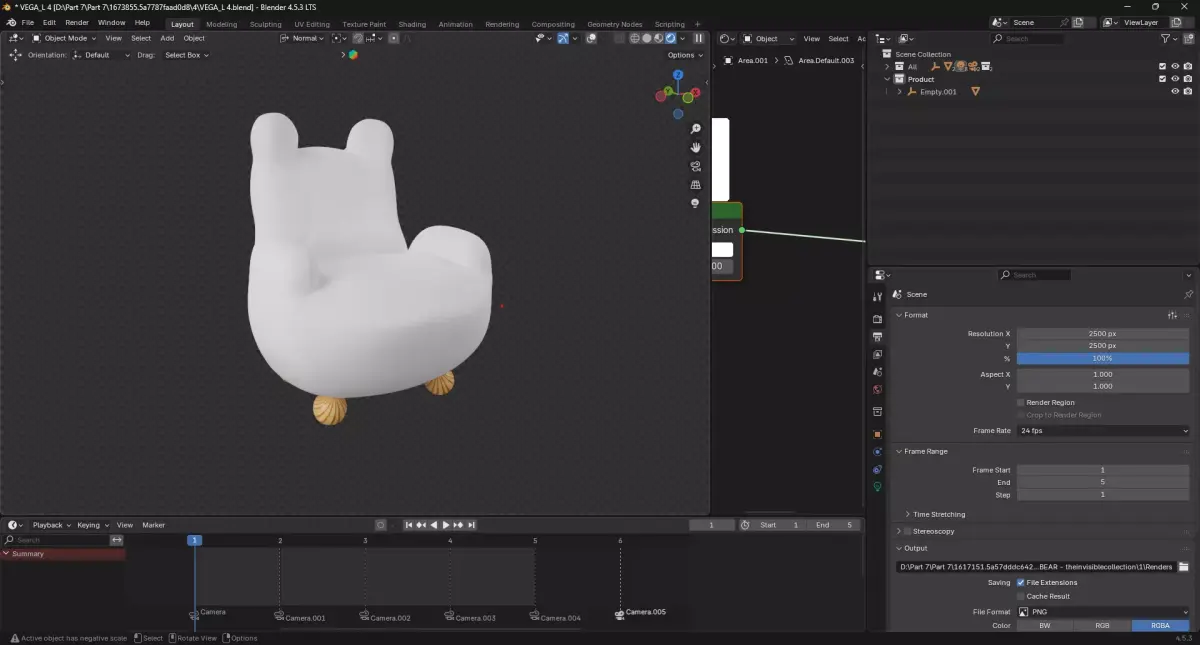Open the Tool properties tab icon
This screenshot has height=645, width=1200.
[877, 297]
